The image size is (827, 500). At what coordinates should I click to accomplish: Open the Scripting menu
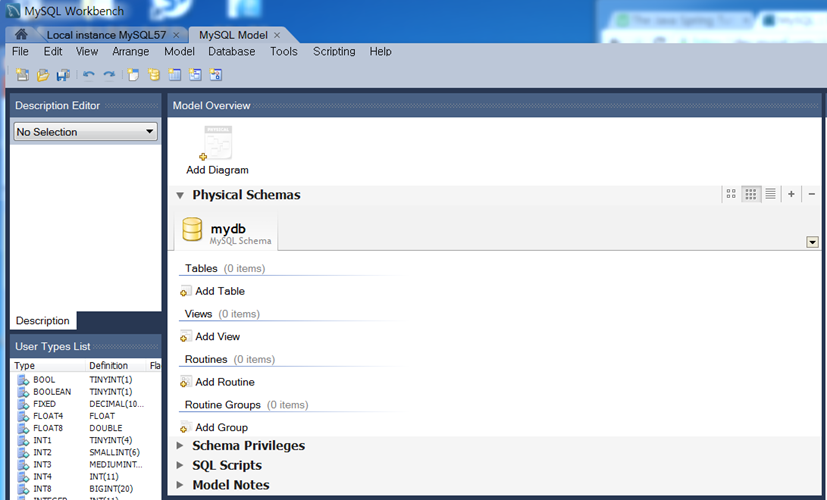coord(334,51)
